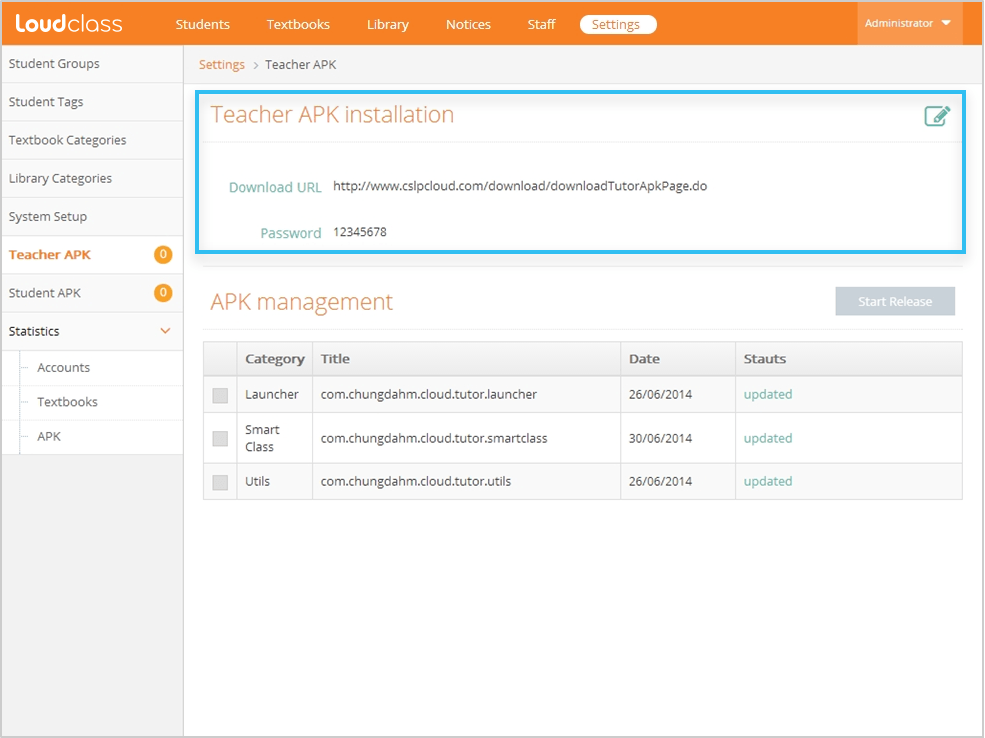Image resolution: width=985 pixels, height=738 pixels.
Task: Open Student Tags in sidebar
Action: (92, 102)
